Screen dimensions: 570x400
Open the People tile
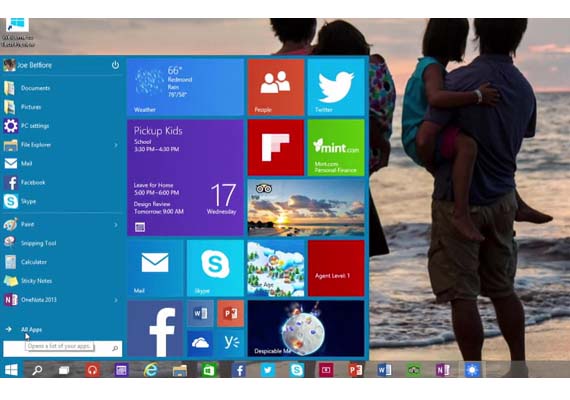(276, 87)
